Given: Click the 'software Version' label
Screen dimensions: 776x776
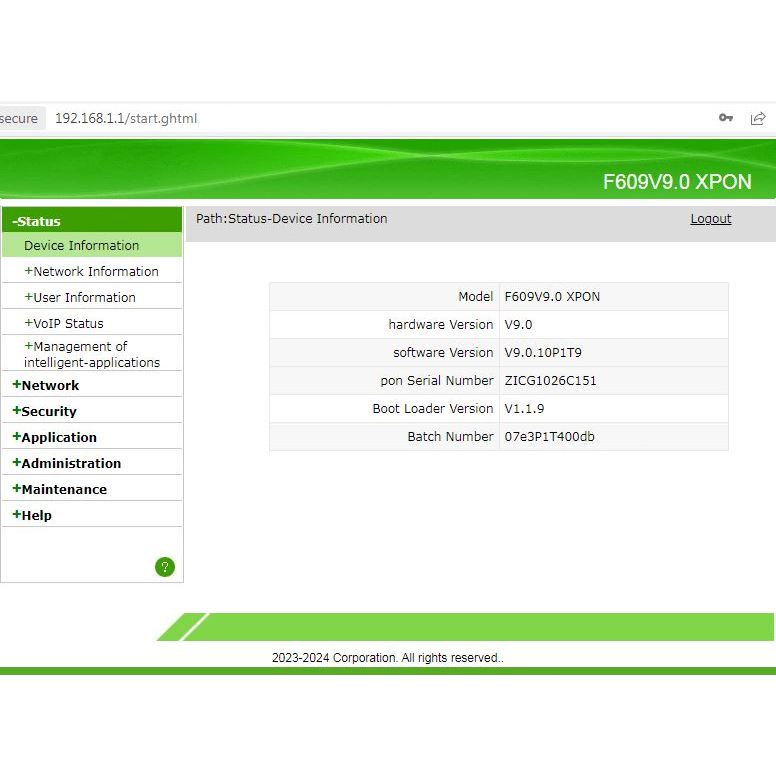Looking at the screenshot, I should point(443,352).
